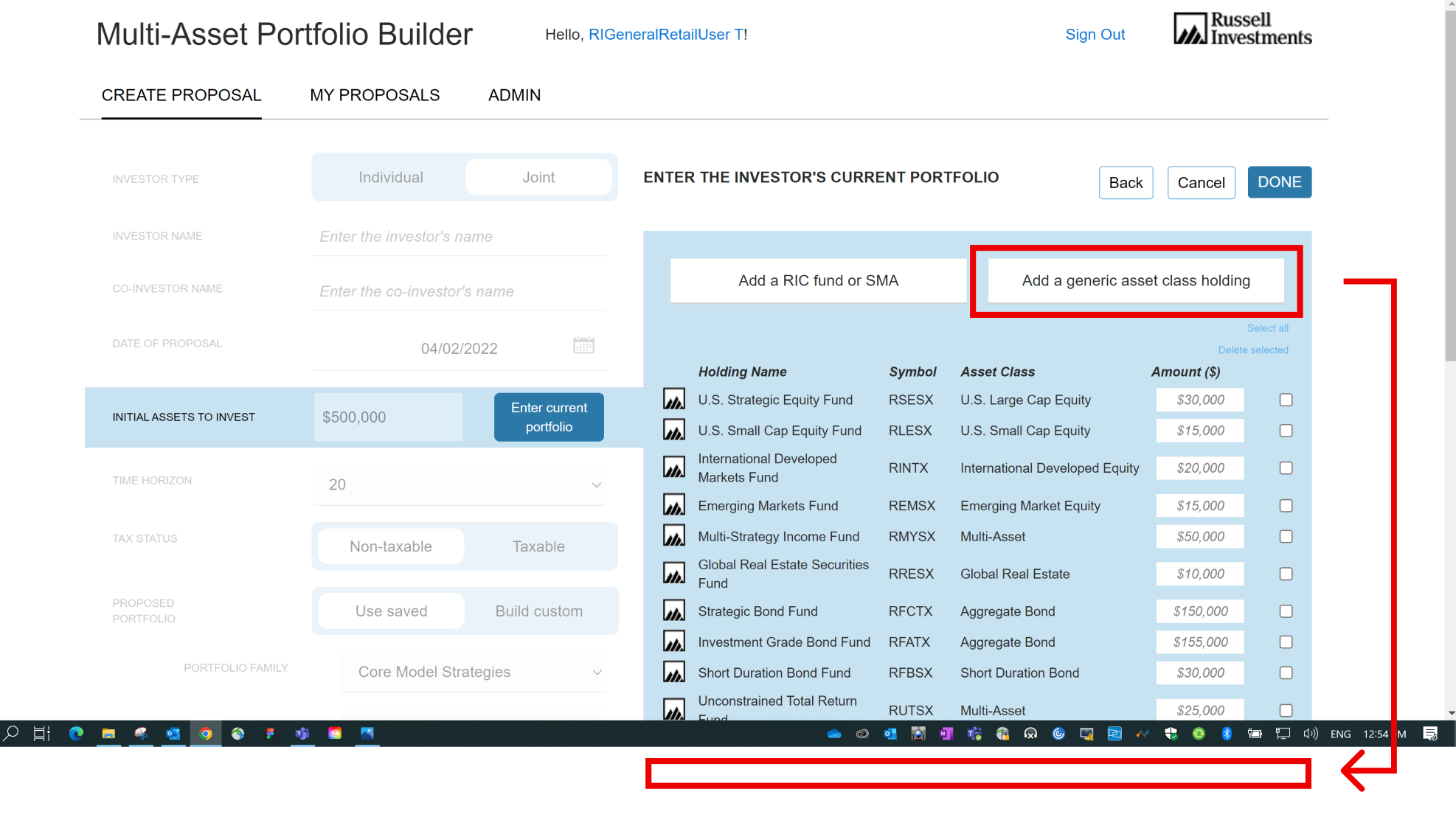Viewport: 1456px width, 834px height.
Task: Click Add a RIC fund or SMA
Action: coord(818,280)
